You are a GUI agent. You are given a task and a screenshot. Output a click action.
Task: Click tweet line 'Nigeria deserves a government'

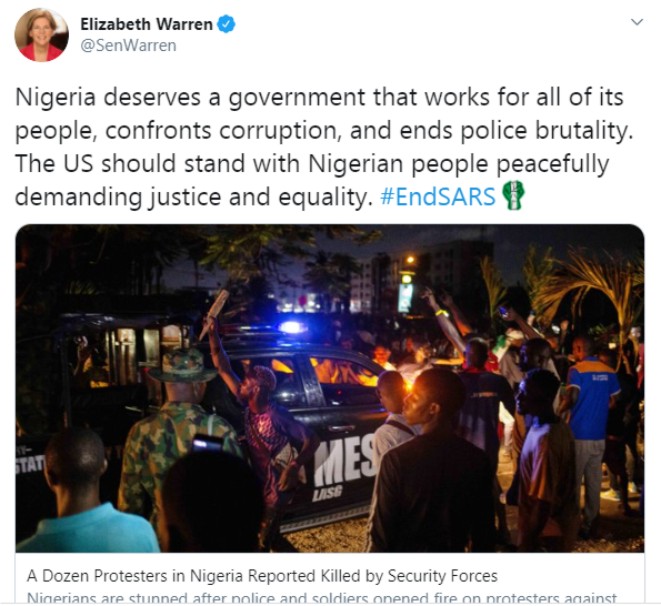pos(319,97)
